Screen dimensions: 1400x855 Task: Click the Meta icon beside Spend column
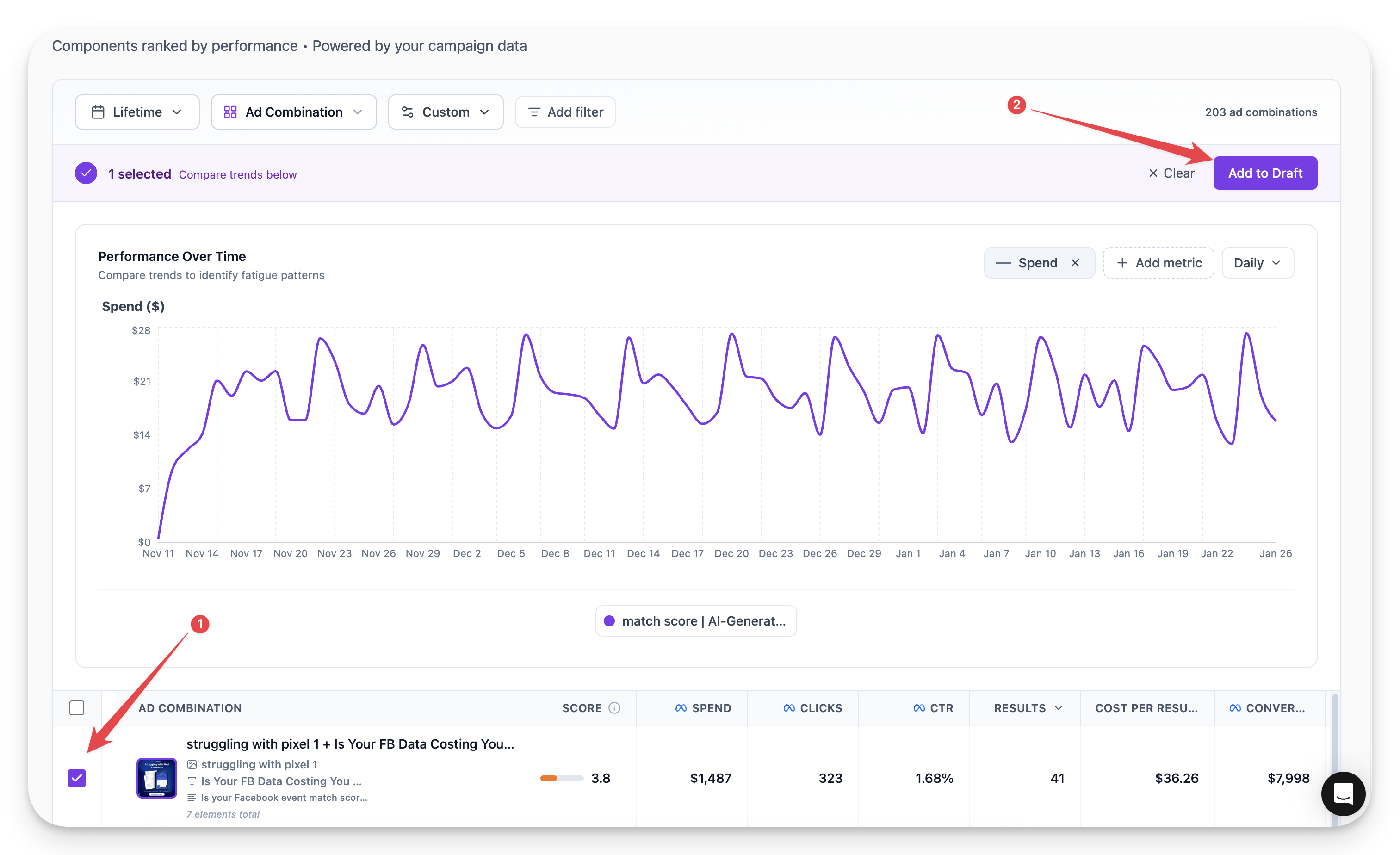click(681, 708)
